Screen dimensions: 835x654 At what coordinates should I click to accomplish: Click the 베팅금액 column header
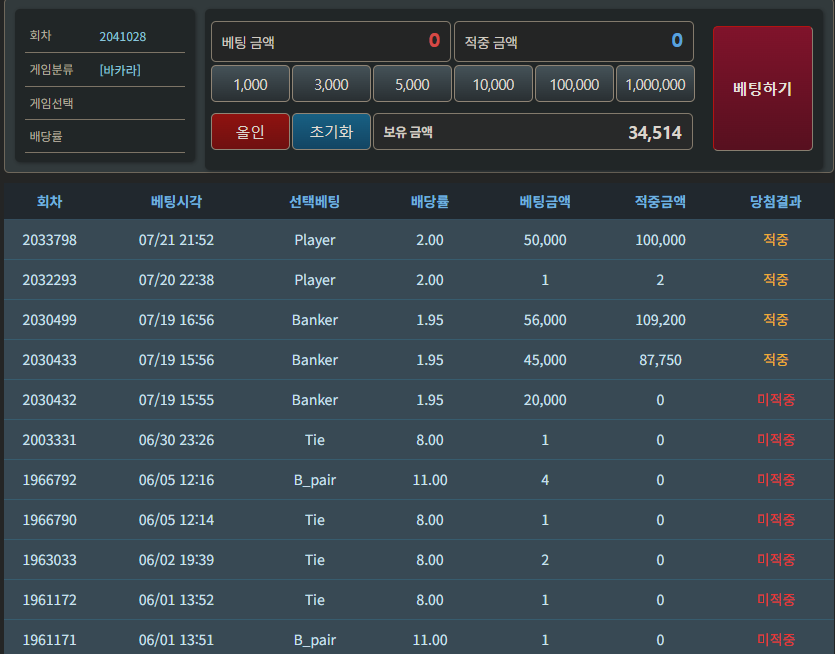(545, 201)
